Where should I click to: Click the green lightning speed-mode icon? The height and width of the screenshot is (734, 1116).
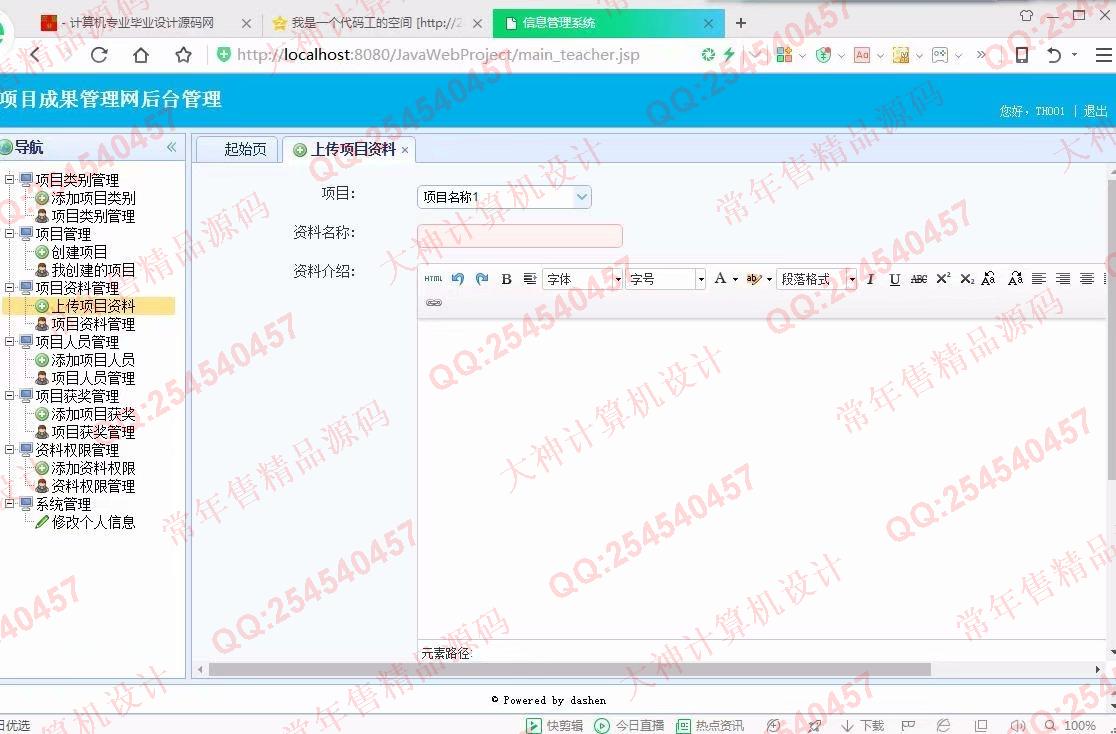[729, 55]
